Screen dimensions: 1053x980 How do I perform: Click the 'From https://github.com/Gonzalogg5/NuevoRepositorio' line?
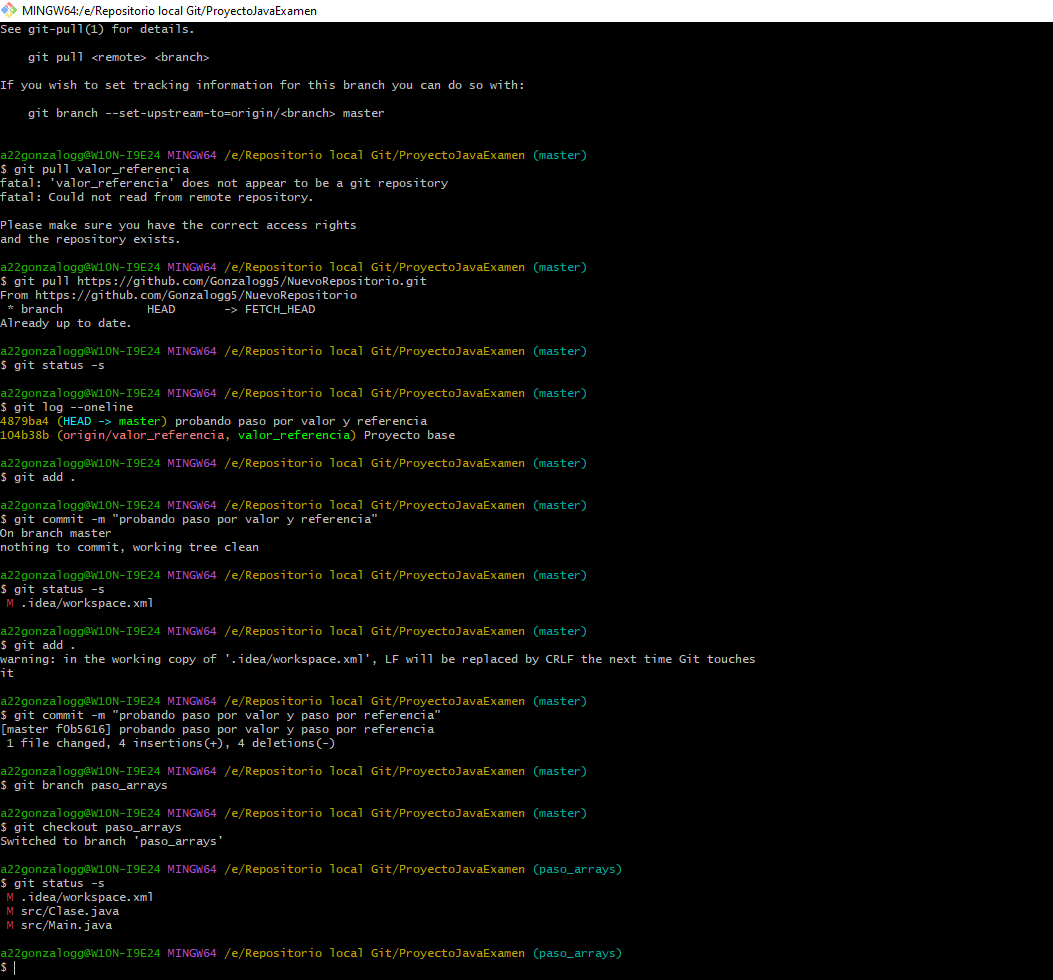pos(179,296)
